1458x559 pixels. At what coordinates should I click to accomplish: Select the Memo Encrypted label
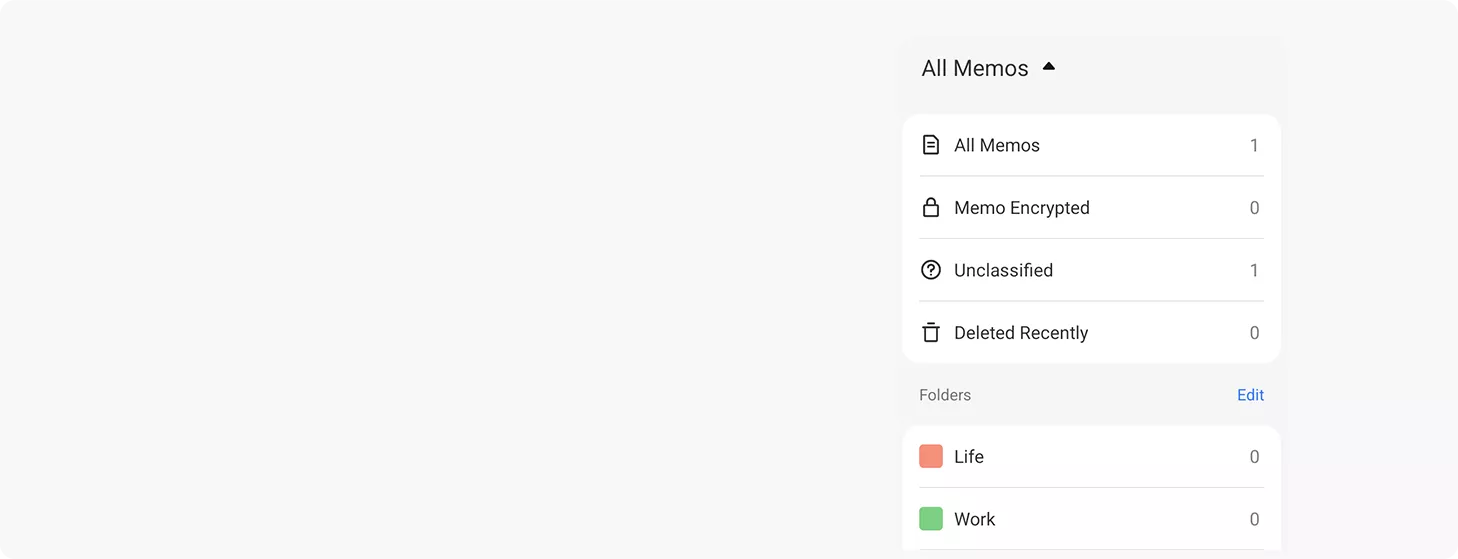[1021, 208]
